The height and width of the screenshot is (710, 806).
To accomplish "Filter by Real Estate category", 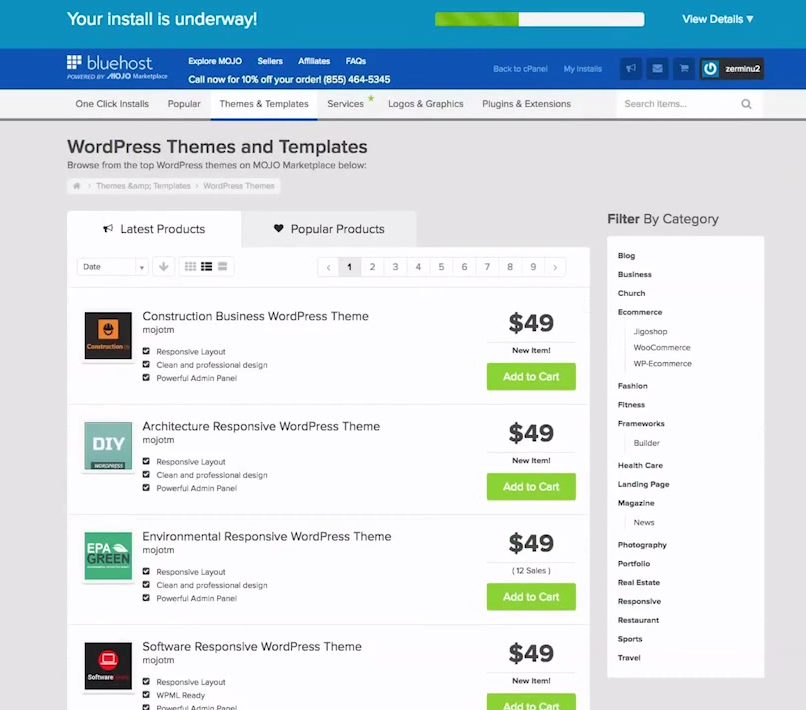I will [639, 582].
